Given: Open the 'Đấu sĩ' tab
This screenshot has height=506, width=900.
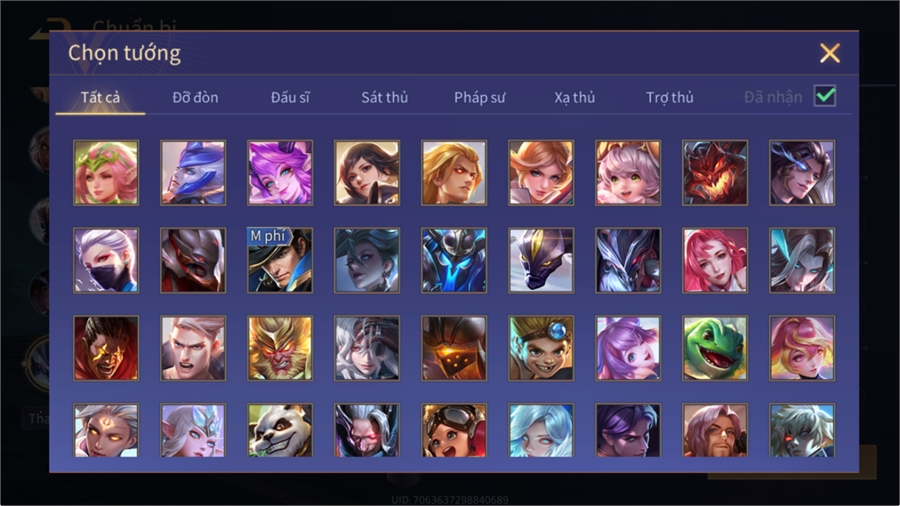Looking at the screenshot, I should point(290,98).
